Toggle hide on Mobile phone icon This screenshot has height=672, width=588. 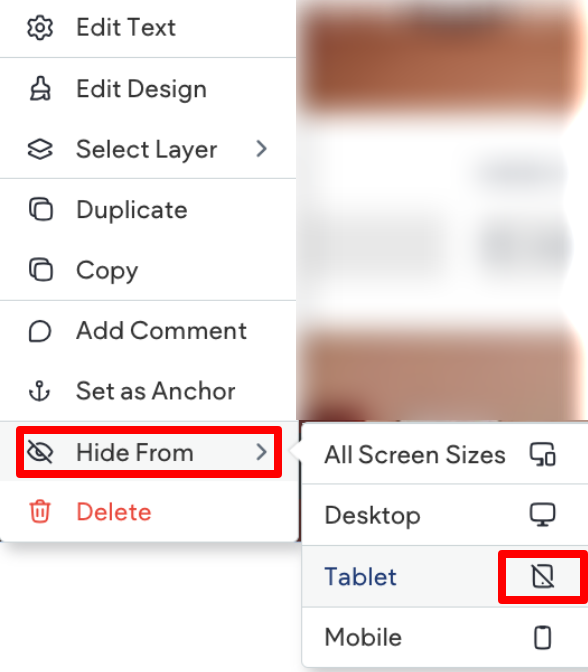pos(543,637)
